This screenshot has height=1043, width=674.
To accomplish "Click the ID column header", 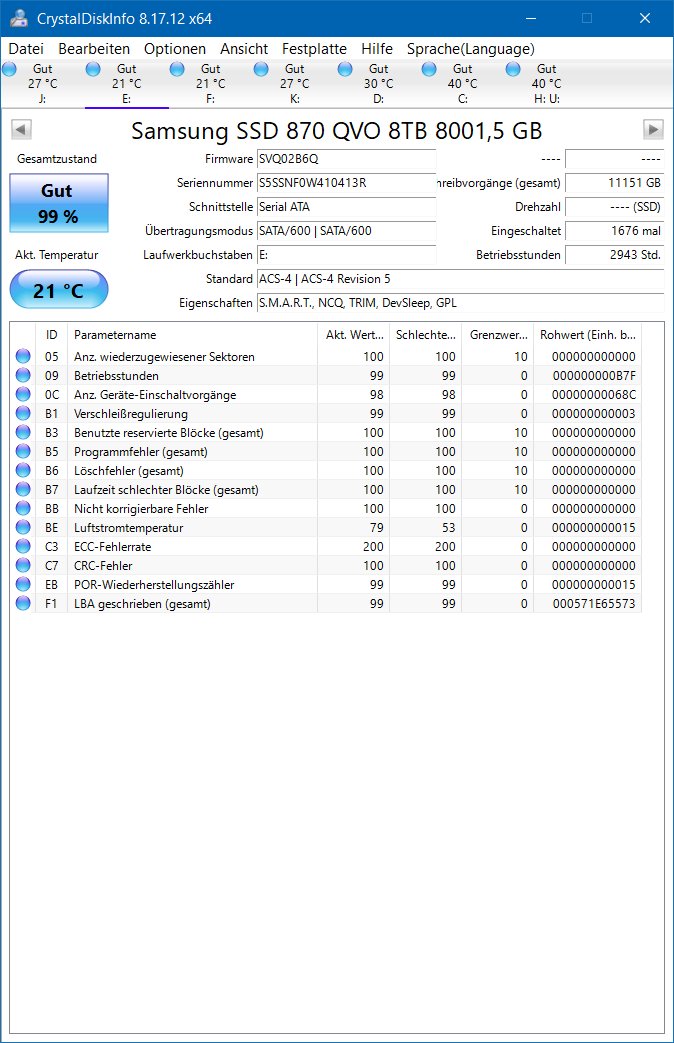I will pyautogui.click(x=51, y=335).
